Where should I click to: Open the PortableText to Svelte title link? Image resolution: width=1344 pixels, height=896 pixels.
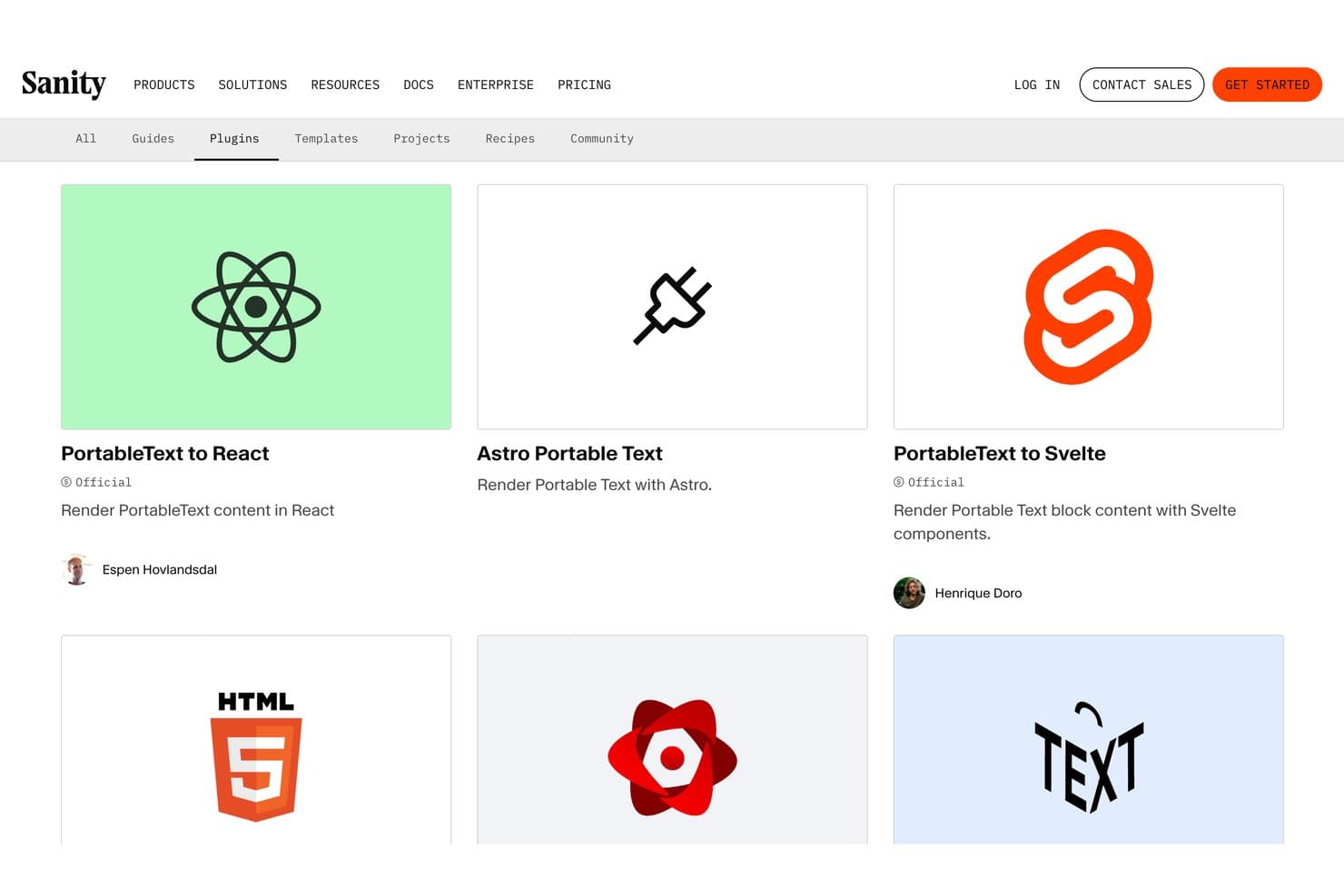click(x=999, y=453)
